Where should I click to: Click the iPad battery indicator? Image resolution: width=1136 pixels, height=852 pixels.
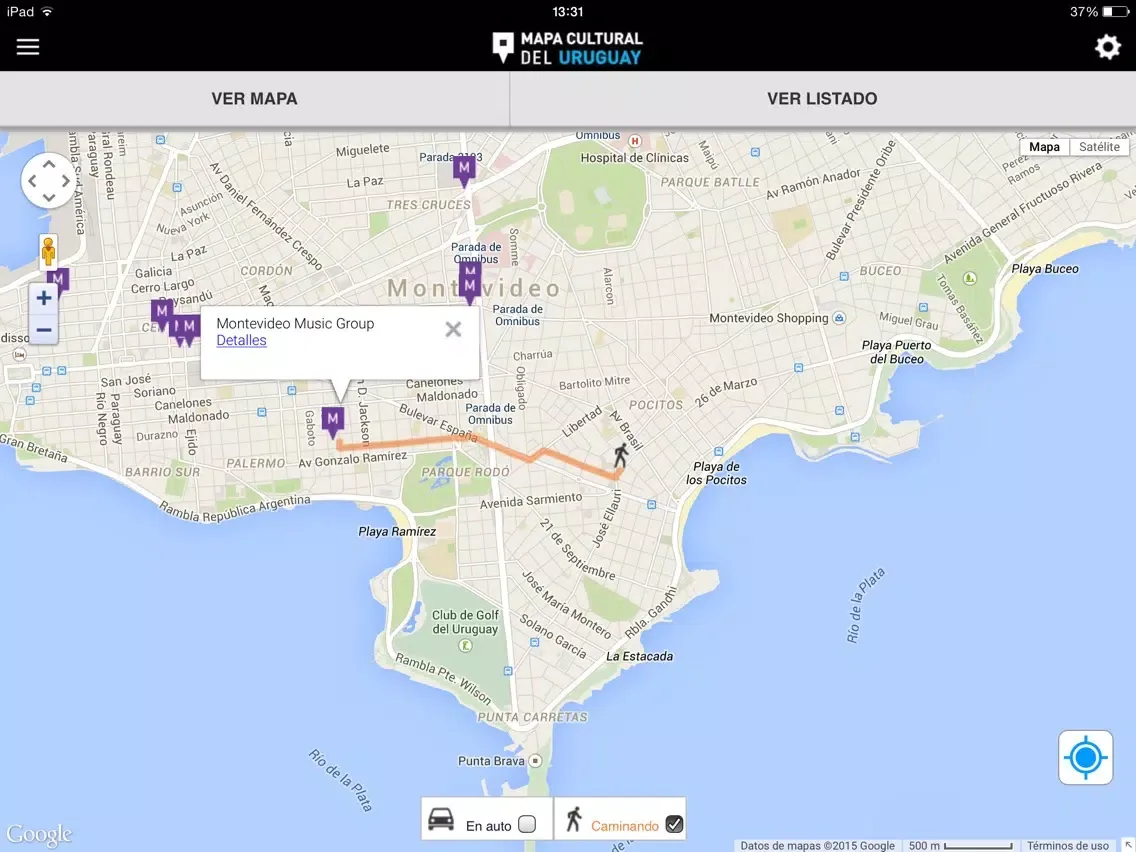pyautogui.click(x=1115, y=12)
